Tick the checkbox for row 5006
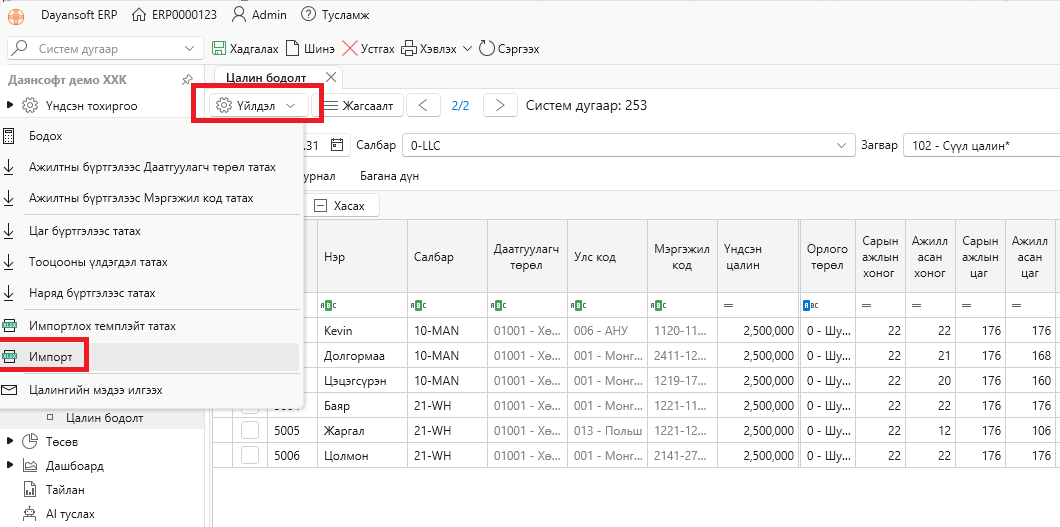The width and height of the screenshot is (1060, 527). 250,455
